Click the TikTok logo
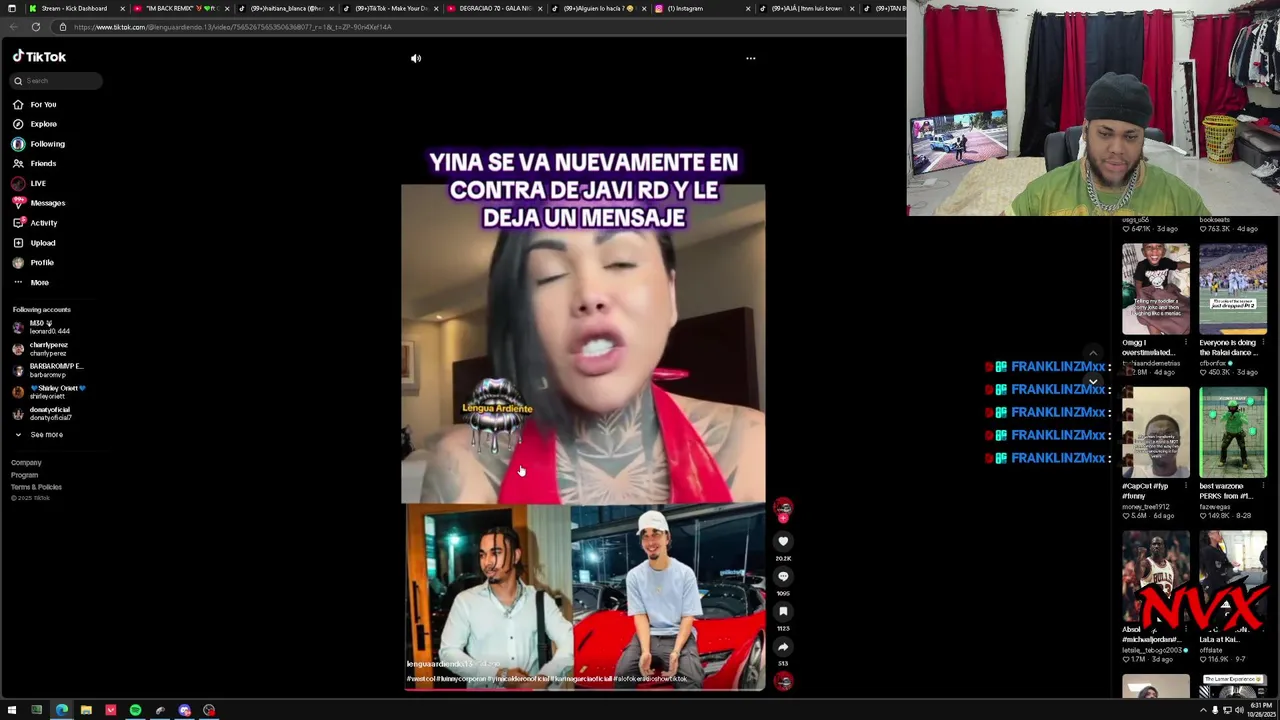This screenshot has width=1280, height=720. 39,57
